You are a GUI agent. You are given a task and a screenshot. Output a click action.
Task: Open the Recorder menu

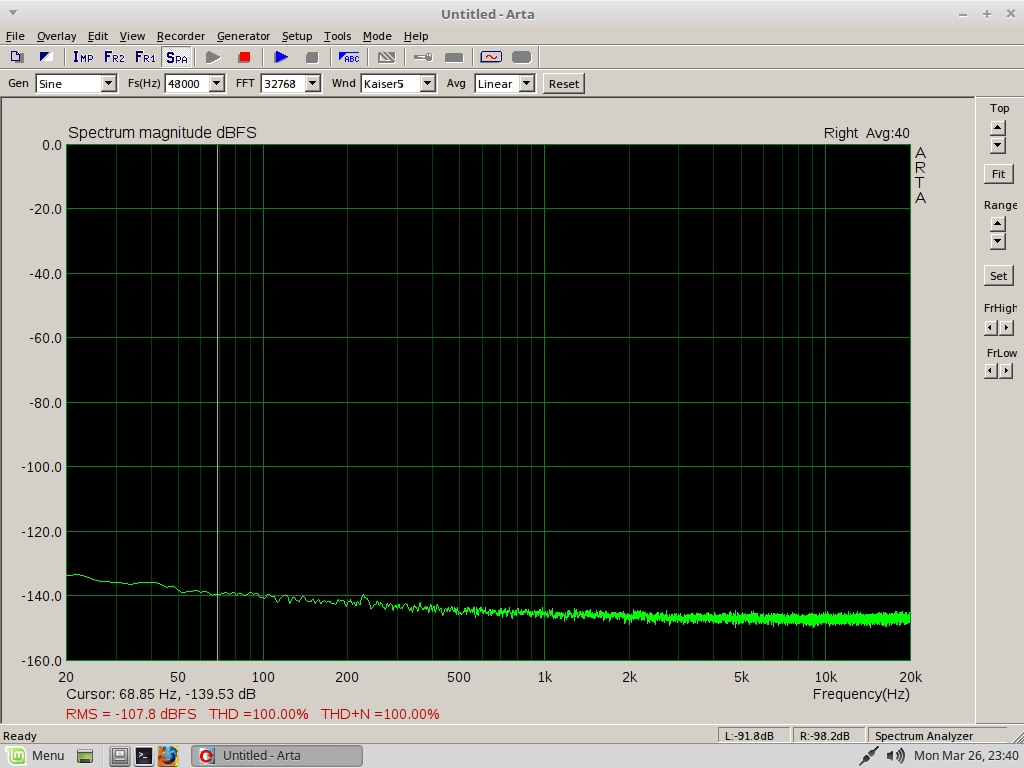[181, 36]
